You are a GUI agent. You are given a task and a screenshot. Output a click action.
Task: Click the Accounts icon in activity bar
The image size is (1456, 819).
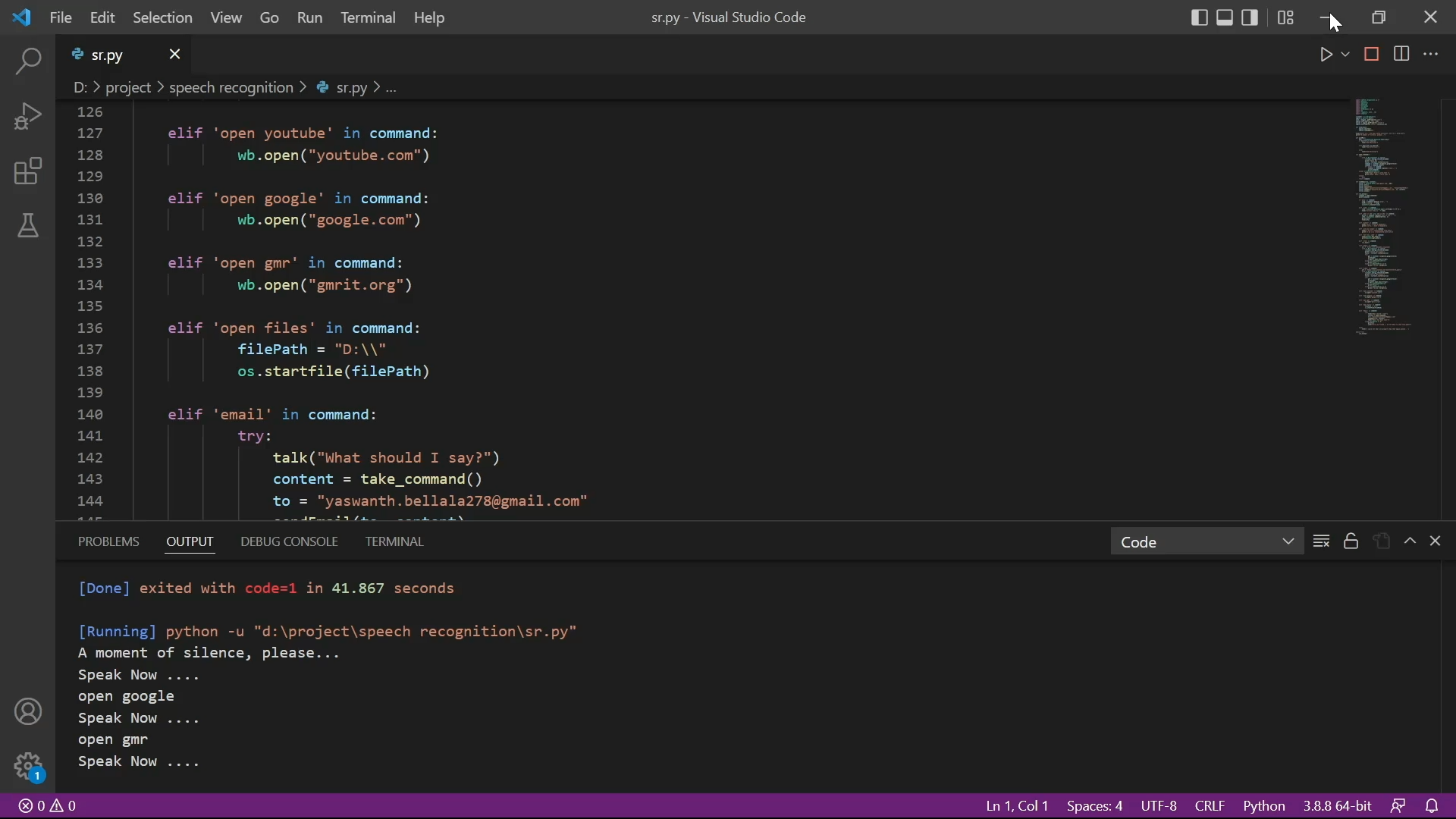pyautogui.click(x=28, y=712)
